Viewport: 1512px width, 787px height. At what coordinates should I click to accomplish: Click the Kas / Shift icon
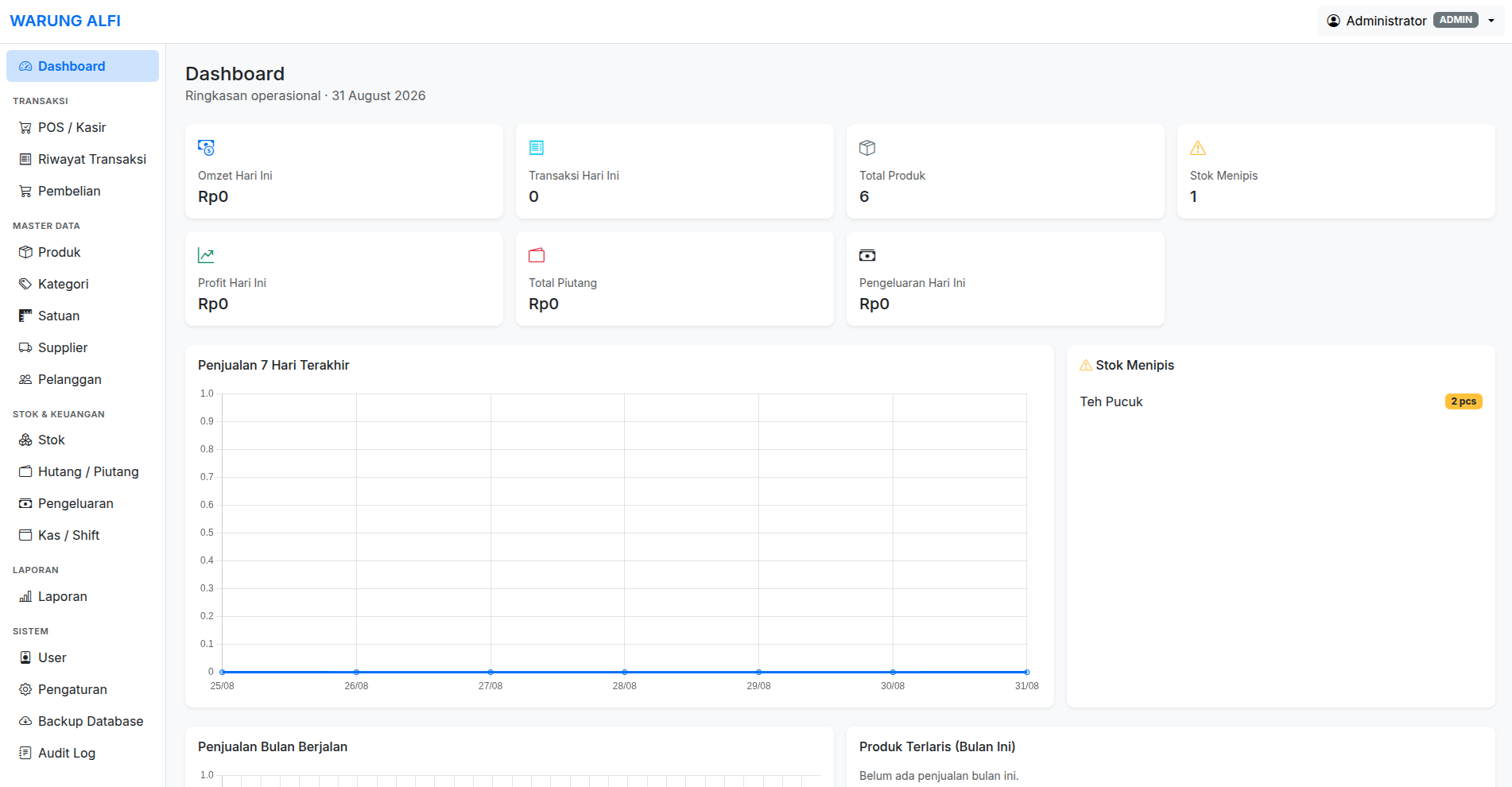pos(25,536)
